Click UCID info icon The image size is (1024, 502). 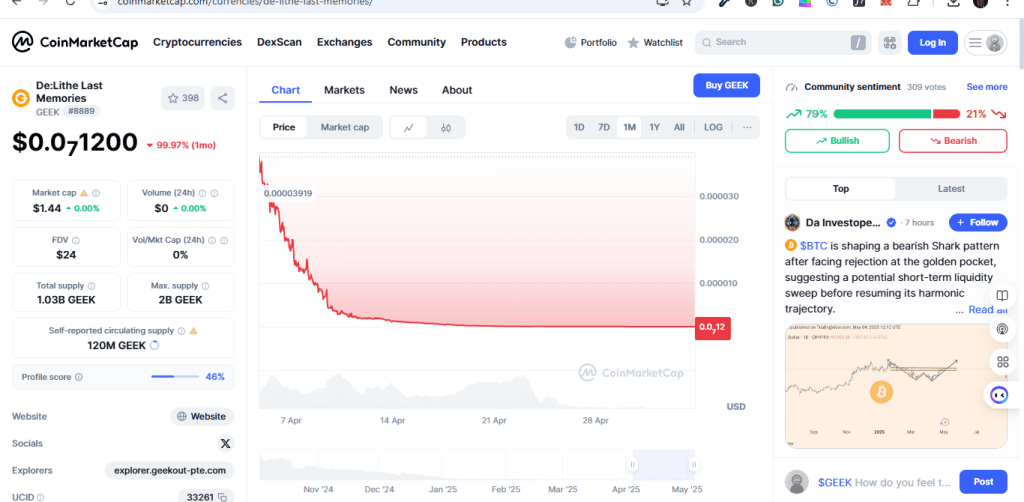pyautogui.click(x=40, y=497)
